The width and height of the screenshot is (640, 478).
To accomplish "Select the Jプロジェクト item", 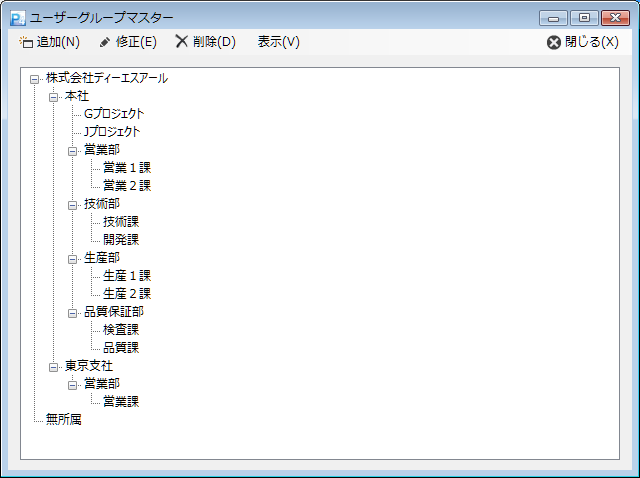I will point(112,132).
